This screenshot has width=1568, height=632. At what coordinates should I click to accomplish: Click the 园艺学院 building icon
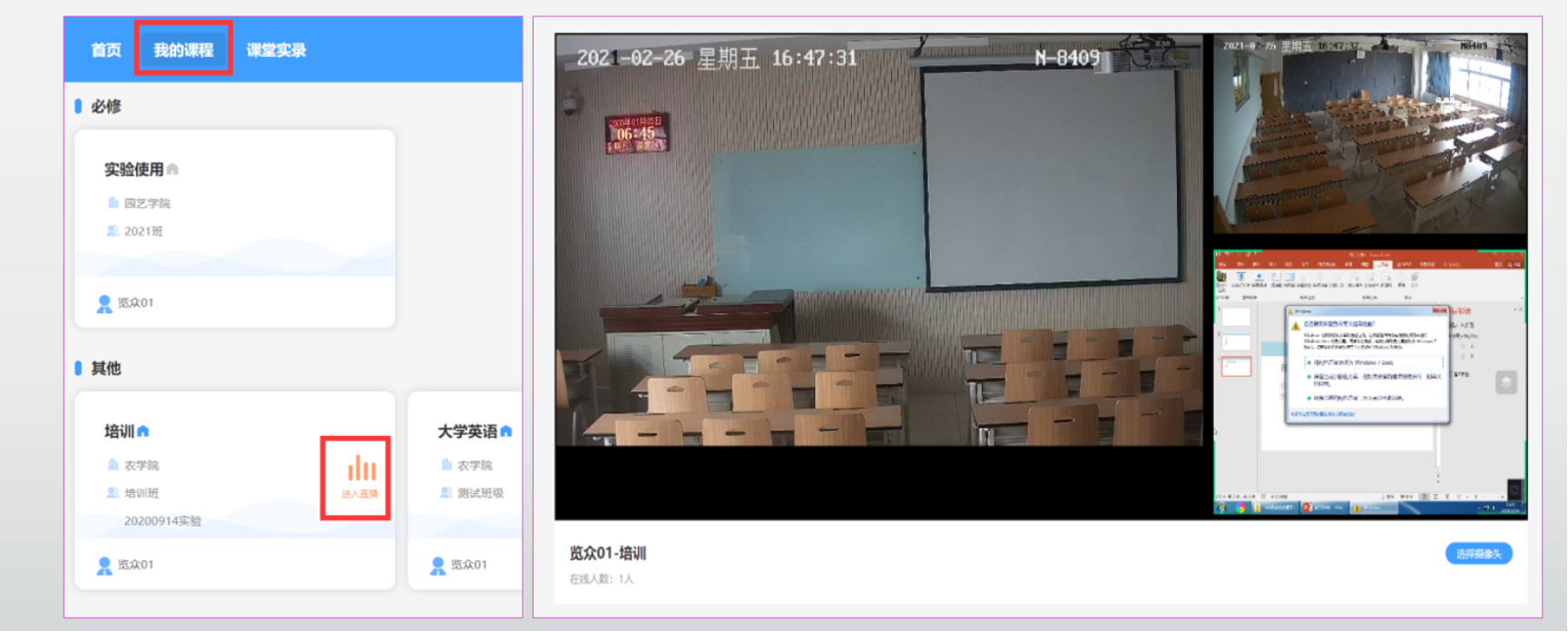click(113, 202)
